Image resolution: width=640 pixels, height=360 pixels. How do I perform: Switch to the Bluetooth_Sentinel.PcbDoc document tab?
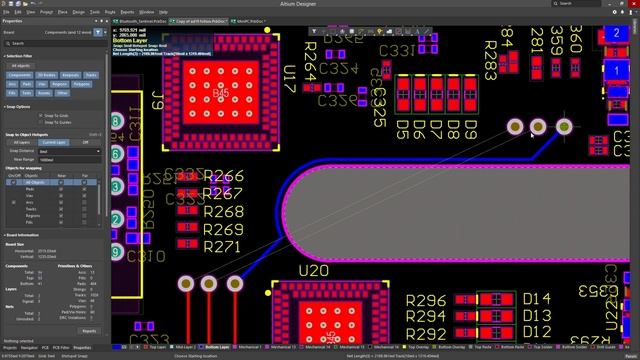pos(140,21)
